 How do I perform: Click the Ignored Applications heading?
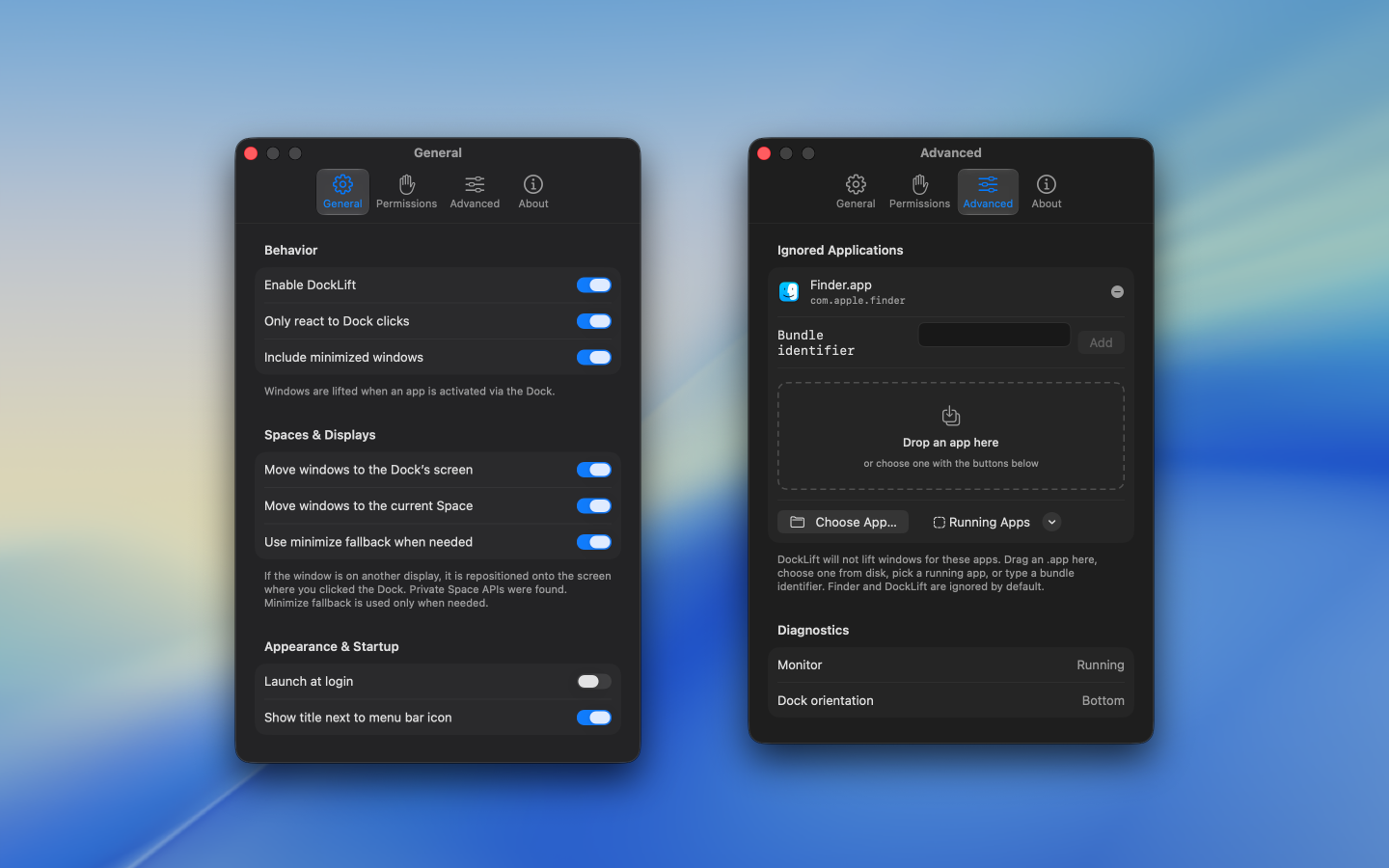point(840,250)
